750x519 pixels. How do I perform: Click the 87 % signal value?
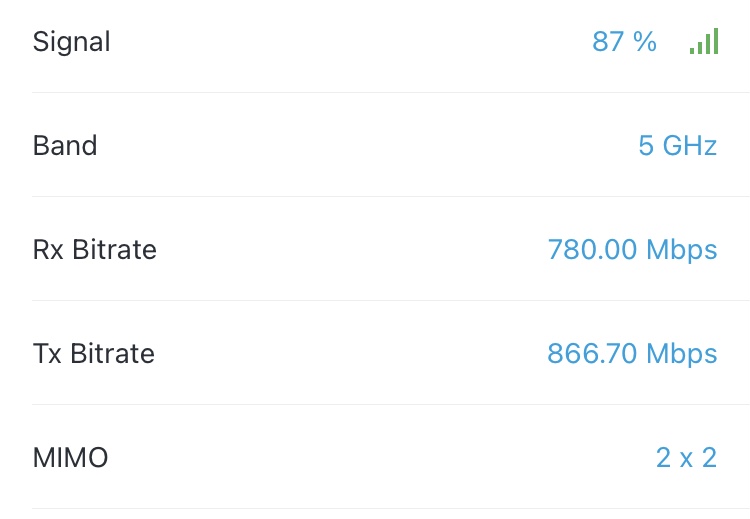624,42
